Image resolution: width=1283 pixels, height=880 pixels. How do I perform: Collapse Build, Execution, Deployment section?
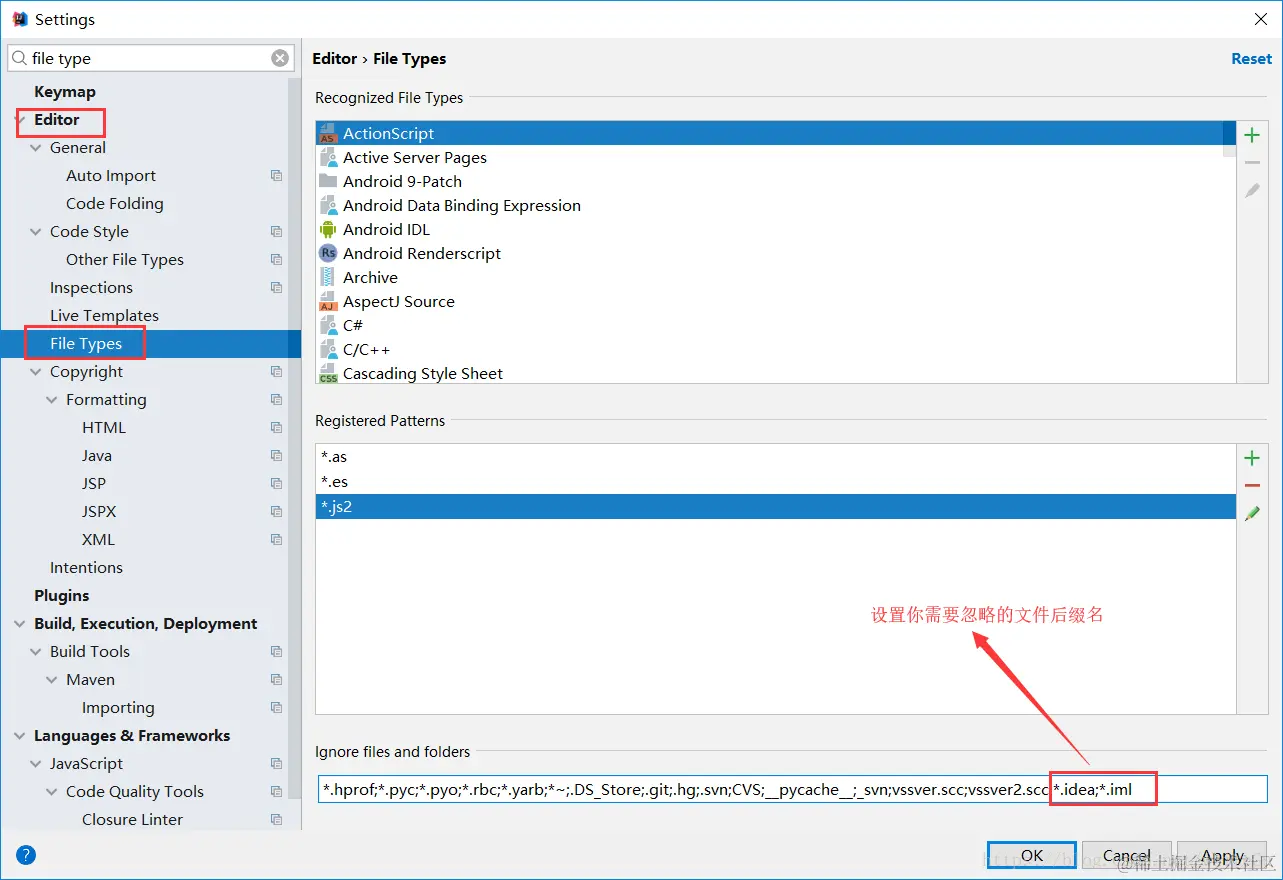(20, 624)
